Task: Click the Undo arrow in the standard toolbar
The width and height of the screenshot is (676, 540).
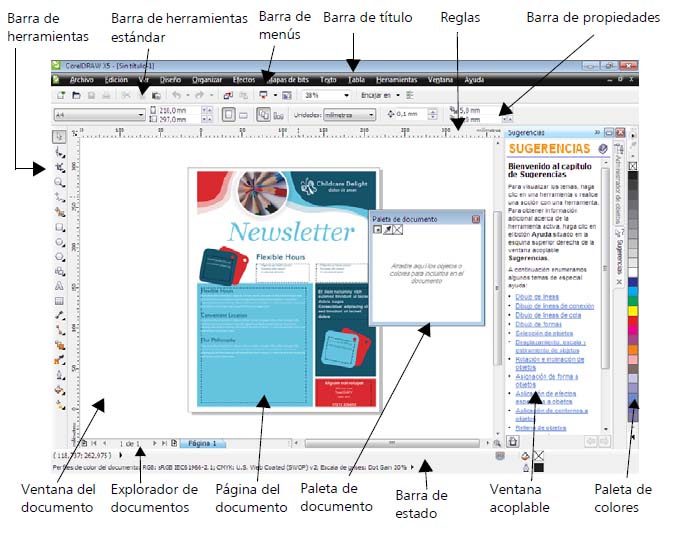Action: [176, 95]
